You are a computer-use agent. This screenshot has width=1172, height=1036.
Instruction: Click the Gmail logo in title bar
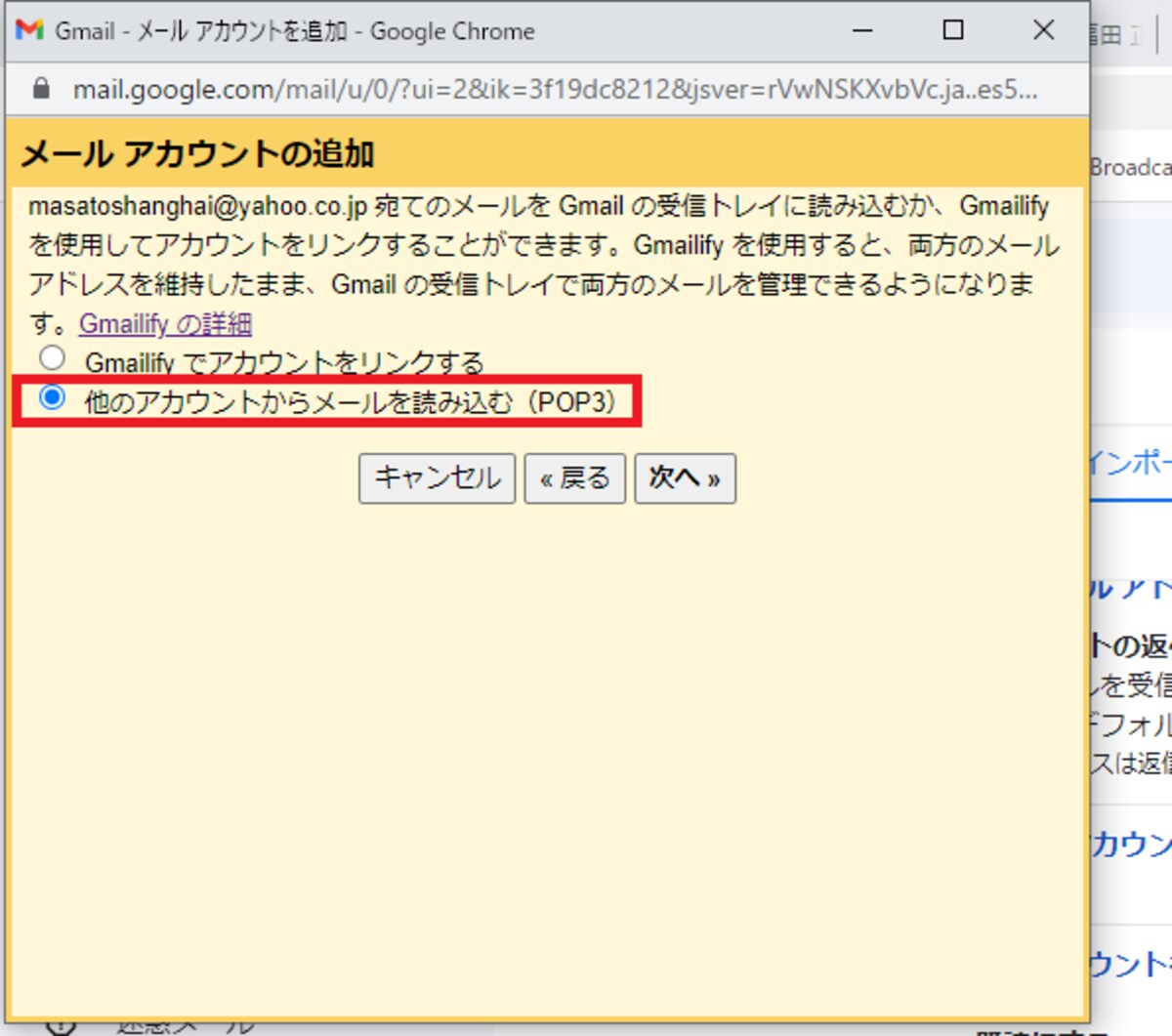click(30, 30)
